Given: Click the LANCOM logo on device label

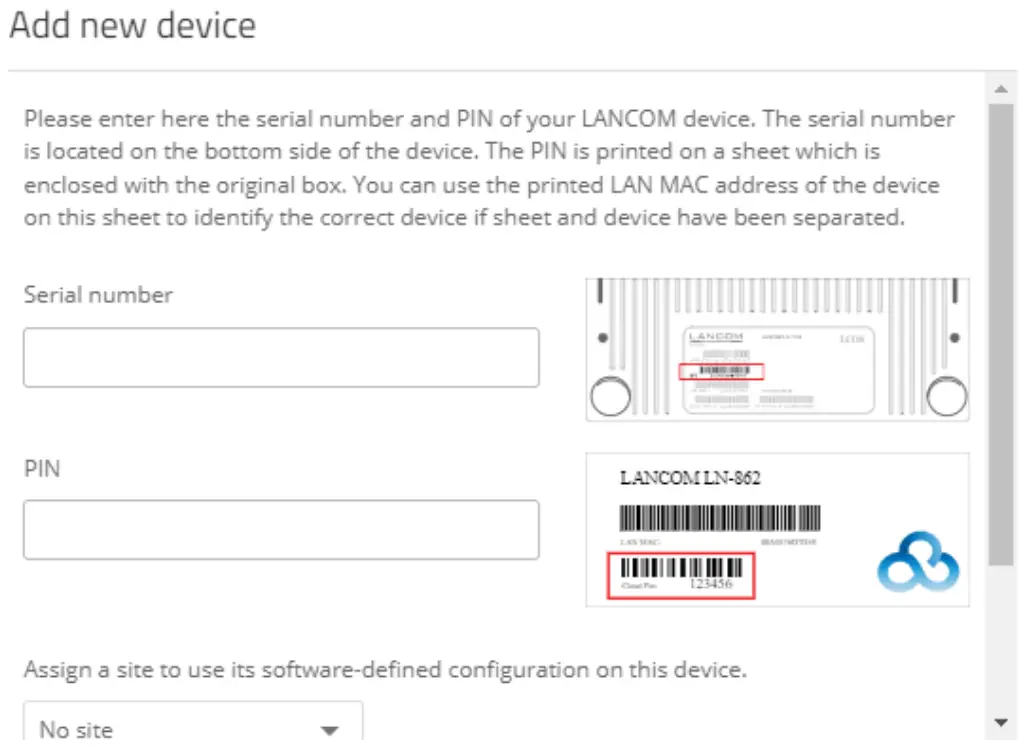Looking at the screenshot, I should pos(716,338).
